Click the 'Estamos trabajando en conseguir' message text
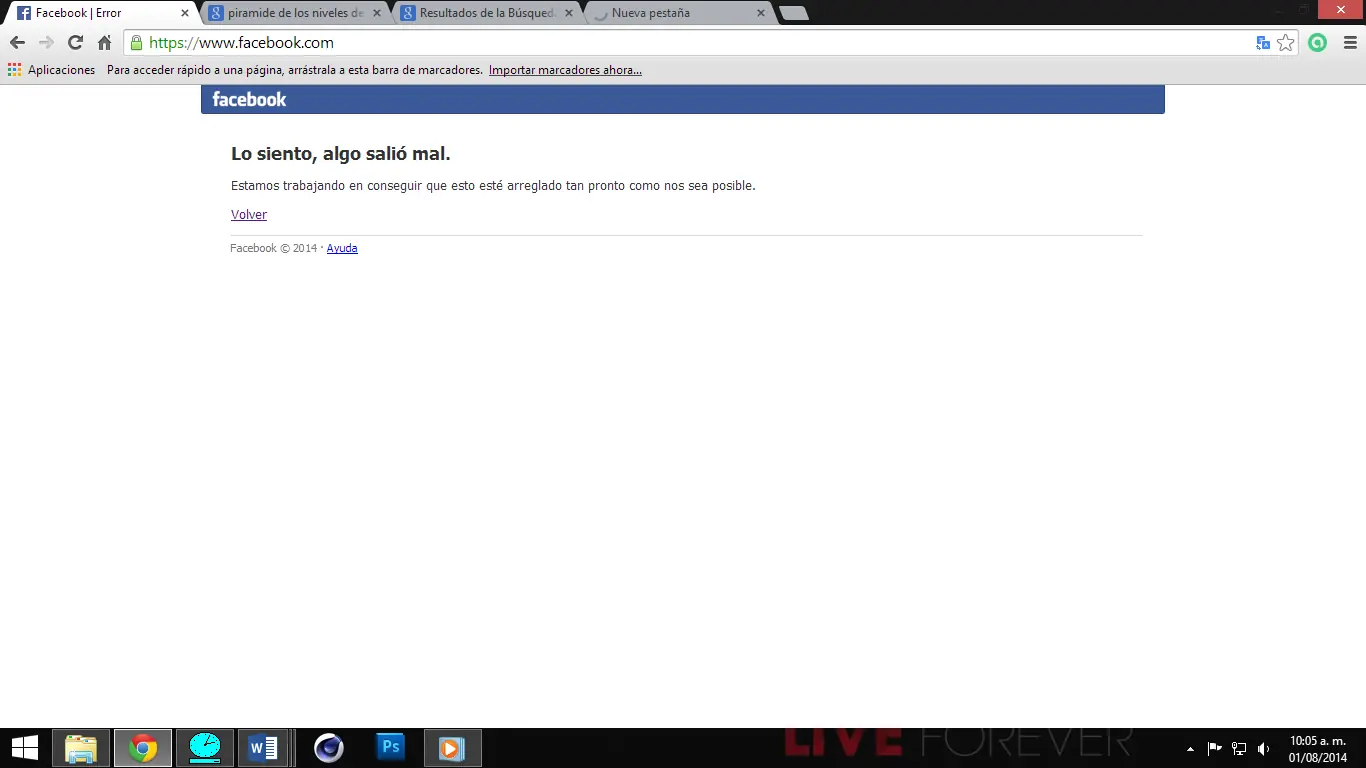 tap(493, 186)
